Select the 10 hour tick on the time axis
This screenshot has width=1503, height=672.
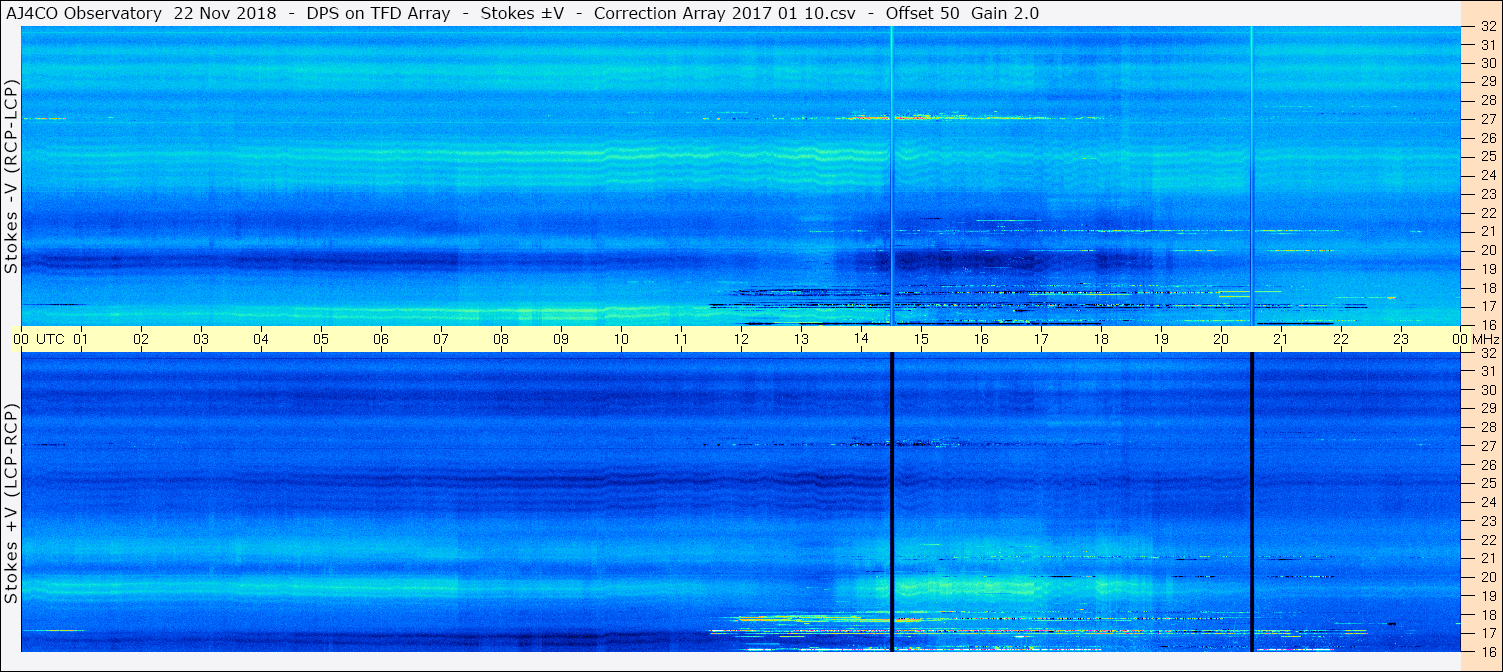click(621, 339)
